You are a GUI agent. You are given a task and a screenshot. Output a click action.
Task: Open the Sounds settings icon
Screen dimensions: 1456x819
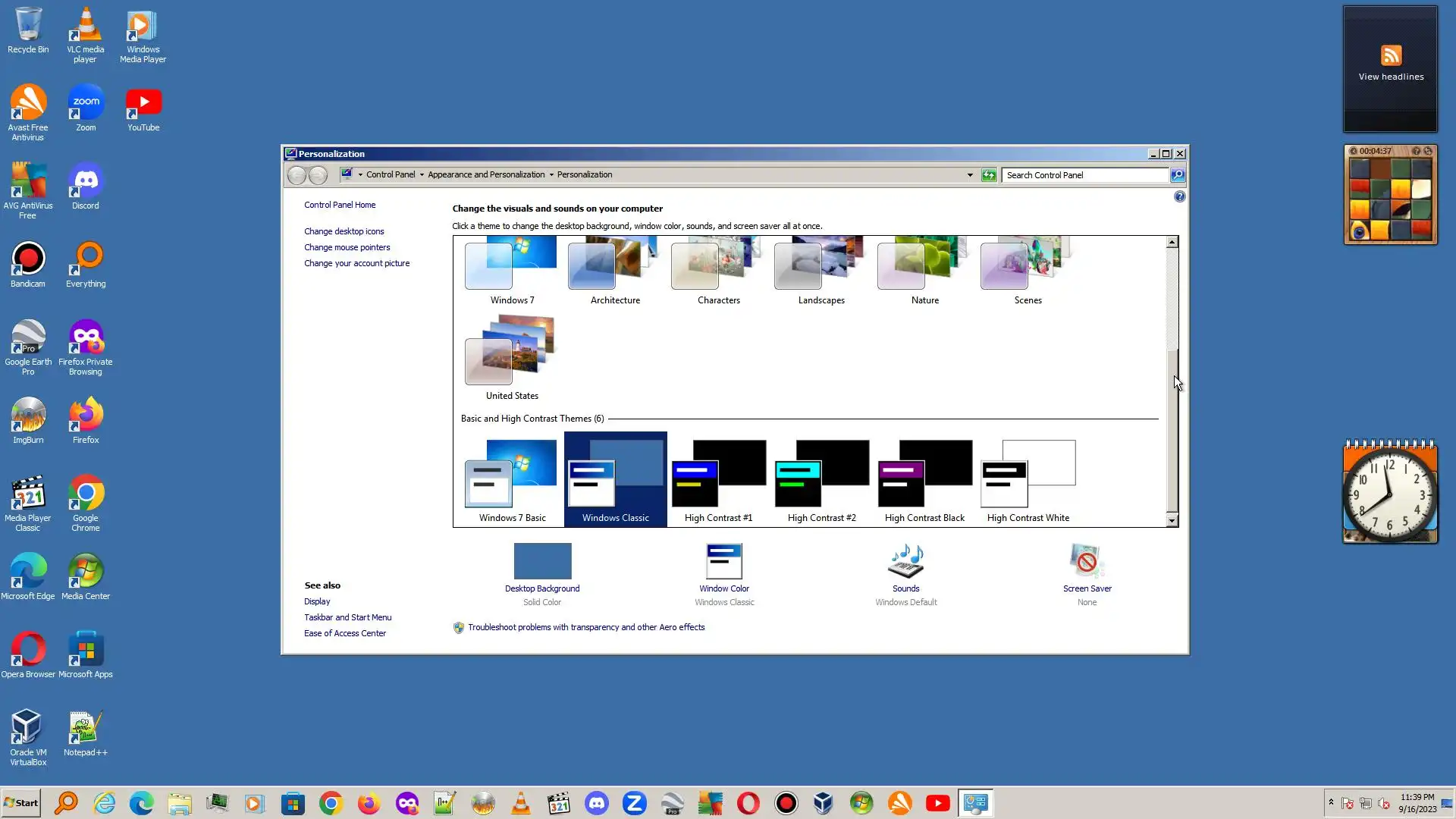(x=905, y=562)
